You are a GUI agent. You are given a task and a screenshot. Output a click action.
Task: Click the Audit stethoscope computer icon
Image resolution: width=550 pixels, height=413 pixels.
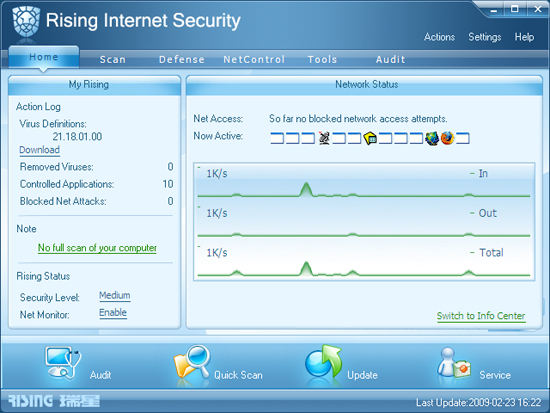pyautogui.click(x=63, y=364)
